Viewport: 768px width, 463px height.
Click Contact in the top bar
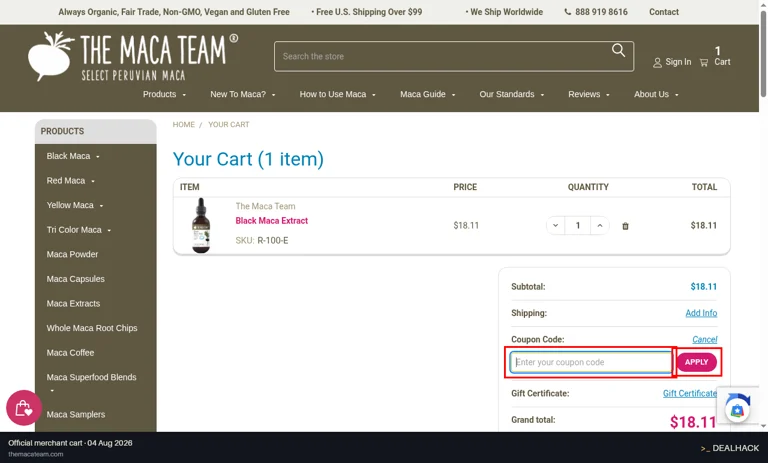point(664,12)
